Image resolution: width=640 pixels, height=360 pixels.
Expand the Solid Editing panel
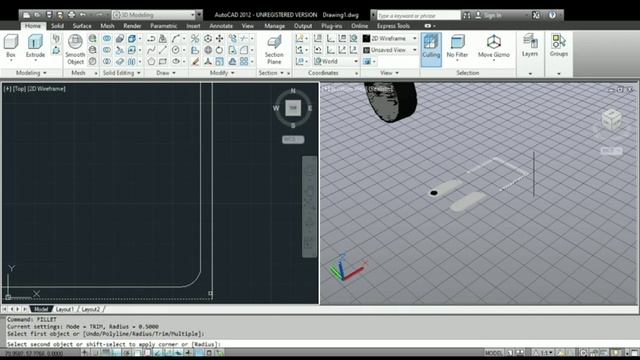(x=121, y=73)
